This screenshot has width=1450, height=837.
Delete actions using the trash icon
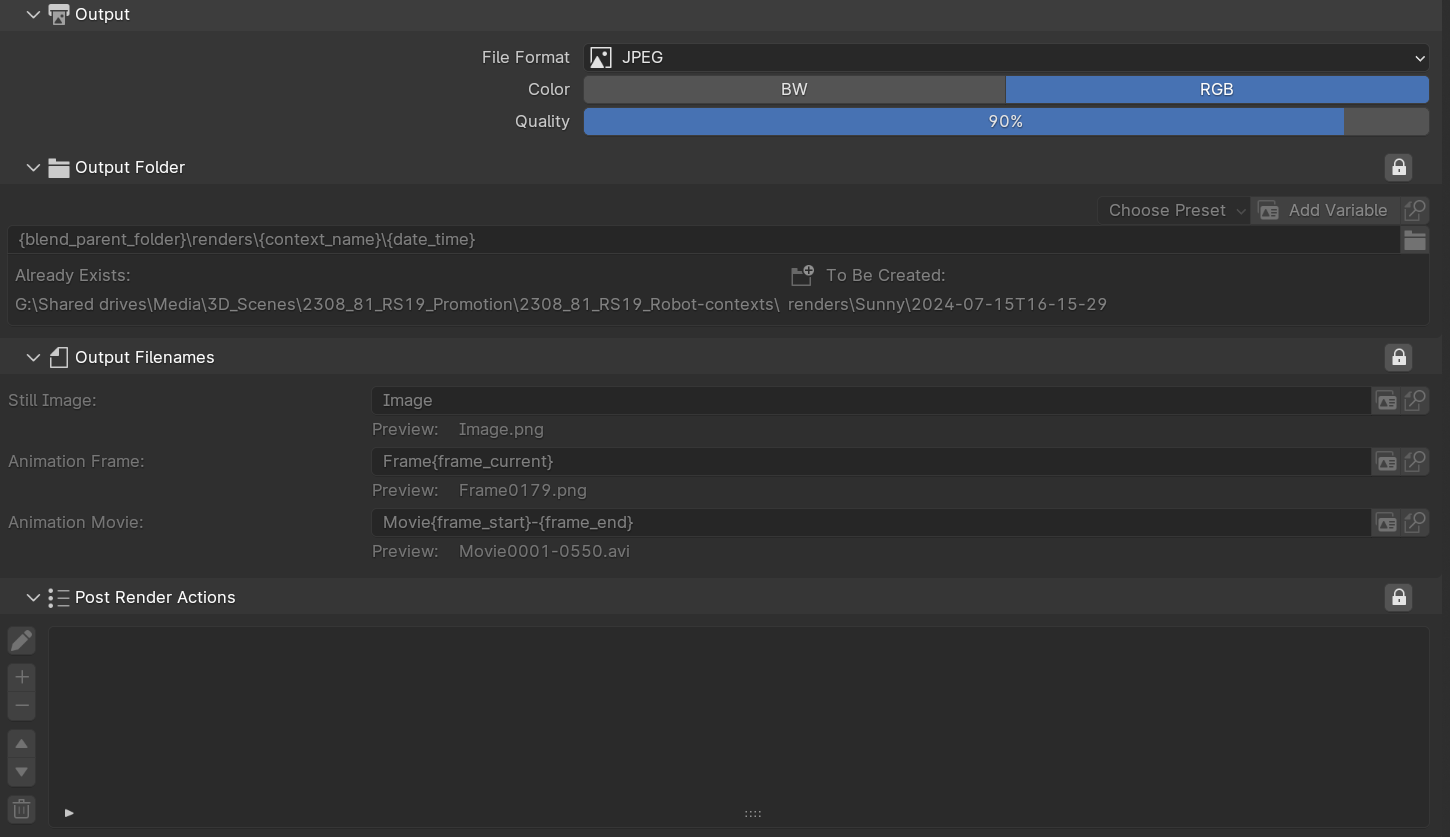[x=21, y=808]
